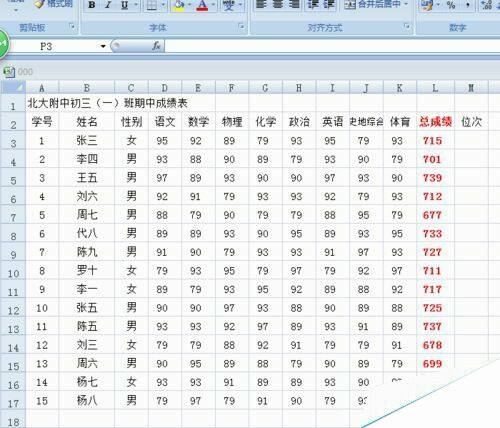This screenshot has width=500, height=428.
Task: Apply comma style number format
Action: pos(468,5)
